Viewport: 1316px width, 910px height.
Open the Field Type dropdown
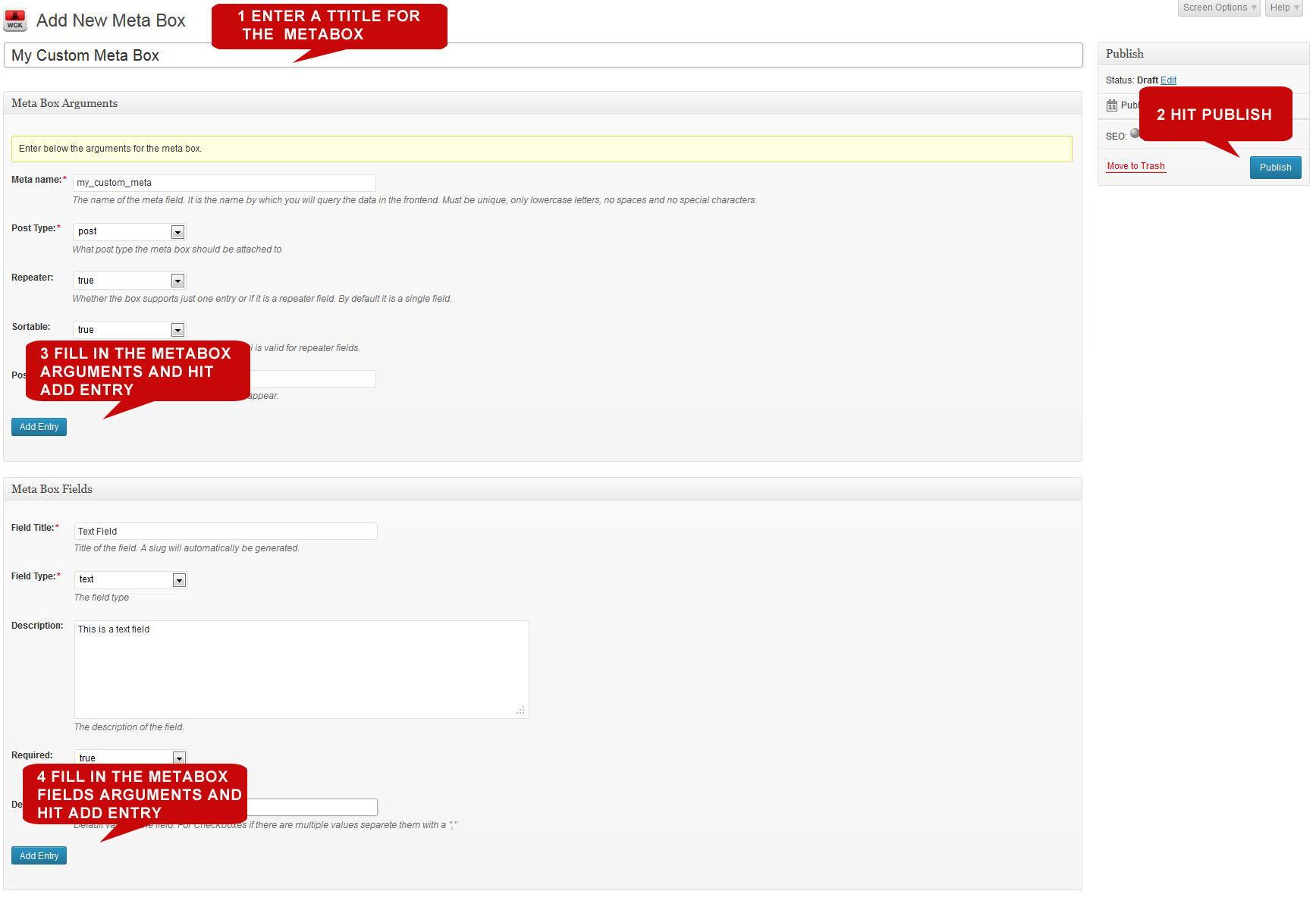tap(179, 579)
